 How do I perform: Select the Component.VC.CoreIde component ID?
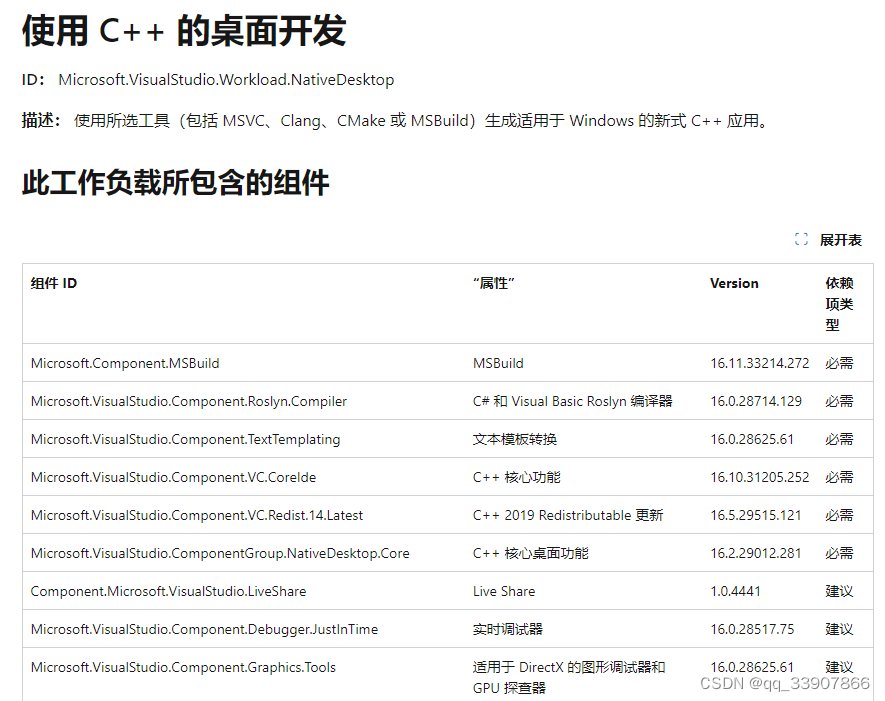[x=173, y=477]
